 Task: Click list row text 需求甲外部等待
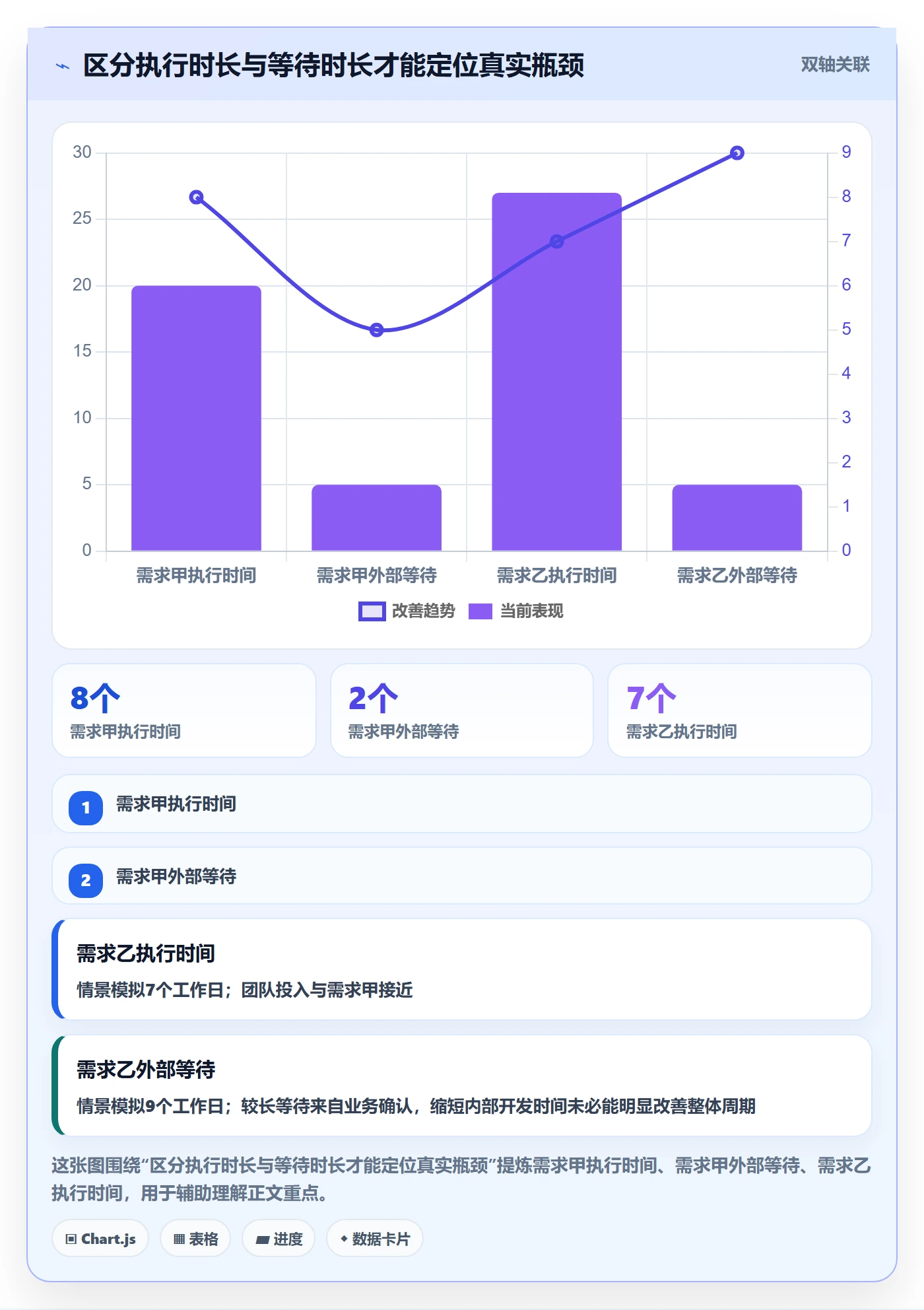coord(176,877)
